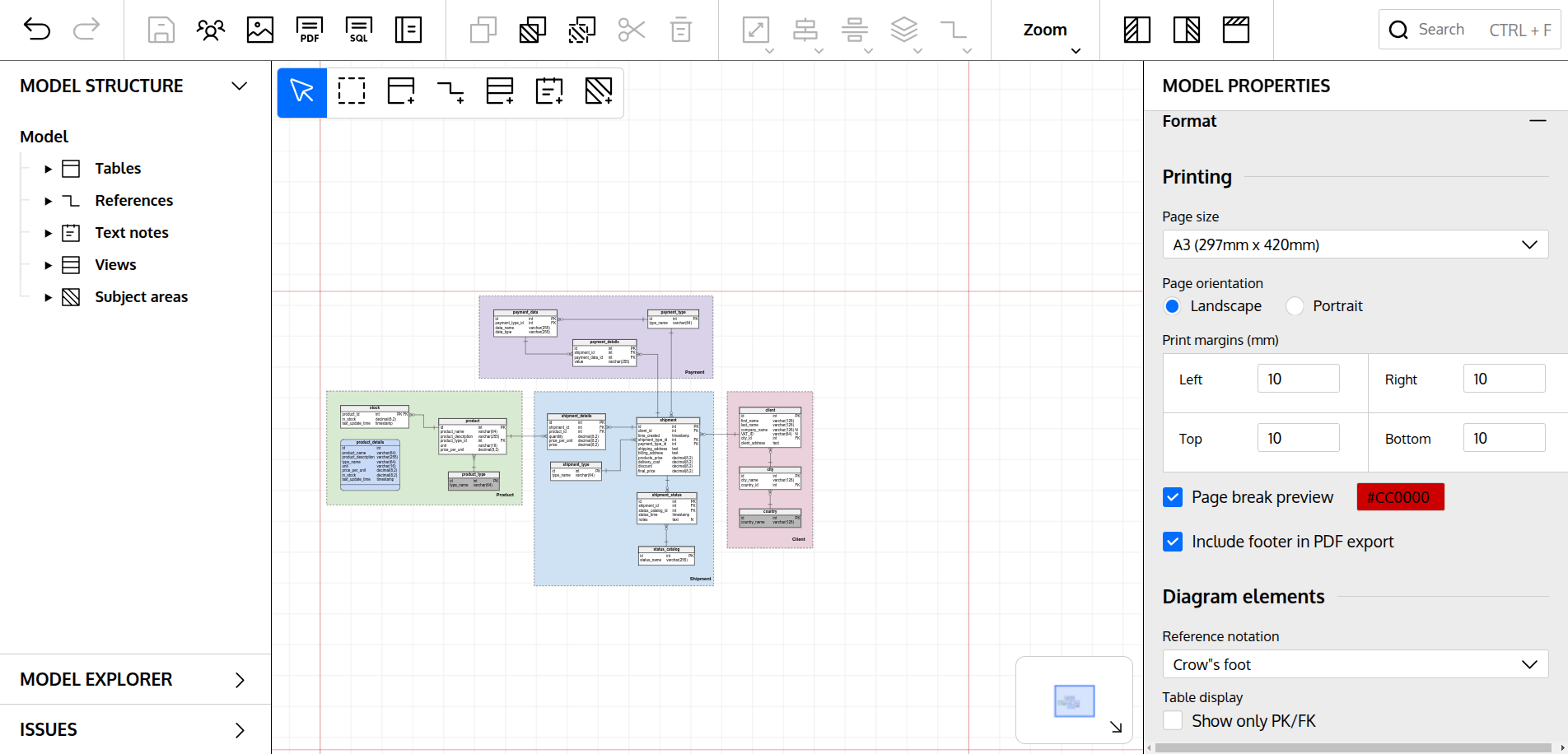Click the Search box
1568x754 pixels.
pos(1469,30)
